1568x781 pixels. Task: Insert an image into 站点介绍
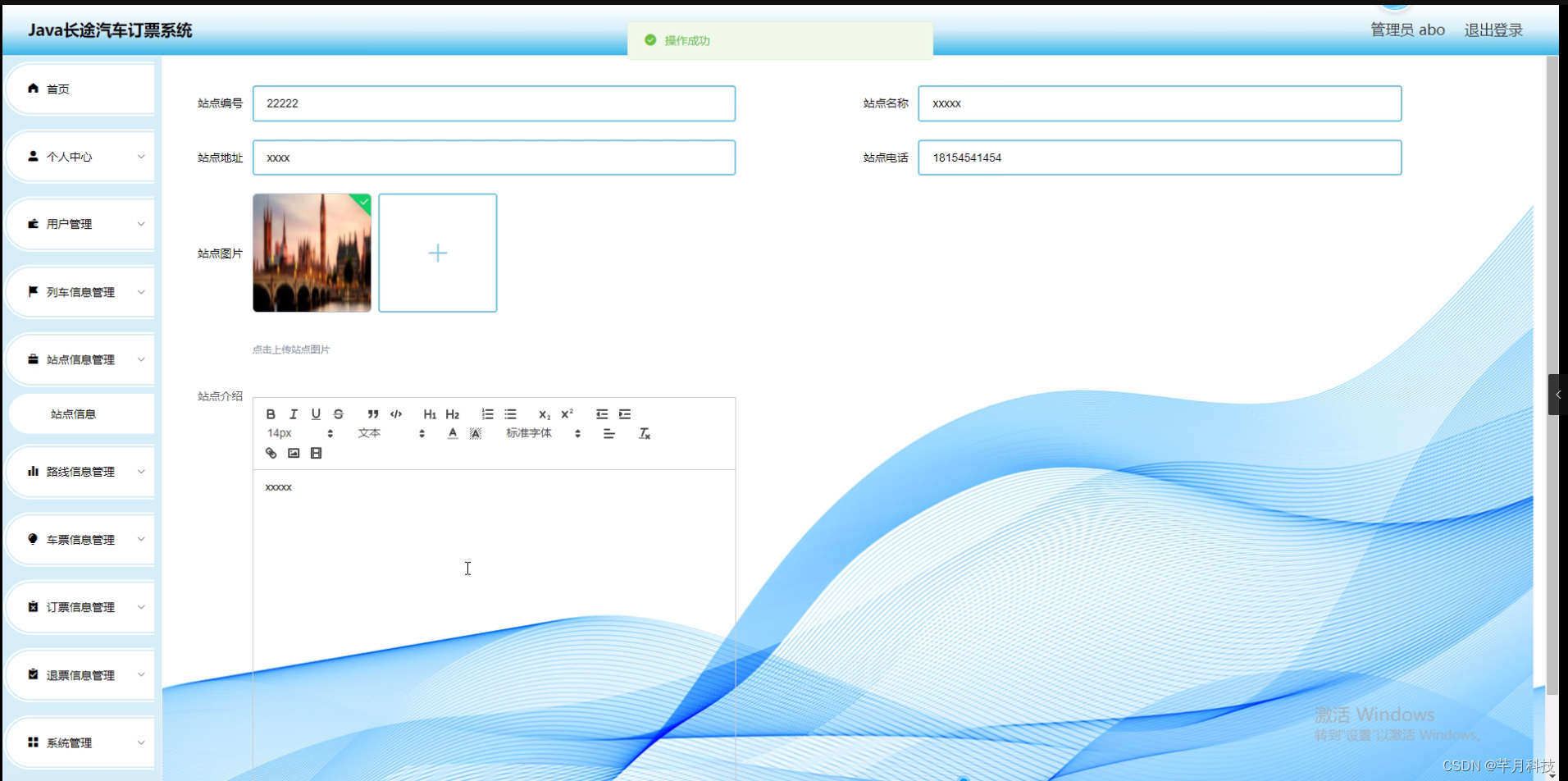tap(294, 453)
